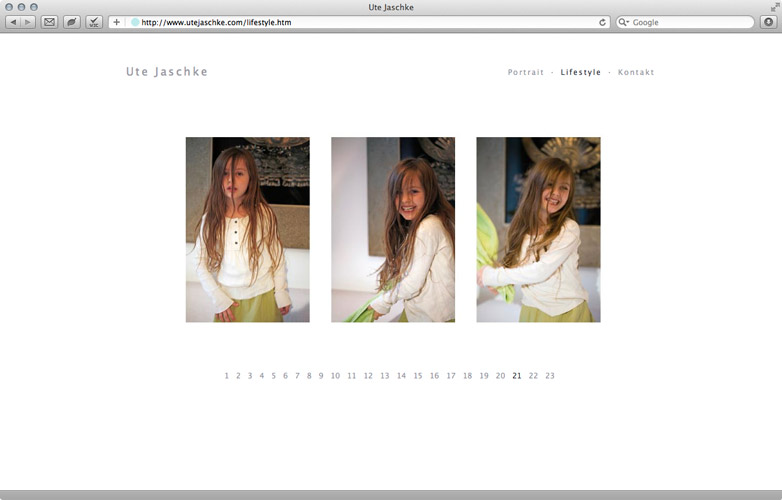Go to gallery page 9
The width and height of the screenshot is (782, 500).
[321, 376]
